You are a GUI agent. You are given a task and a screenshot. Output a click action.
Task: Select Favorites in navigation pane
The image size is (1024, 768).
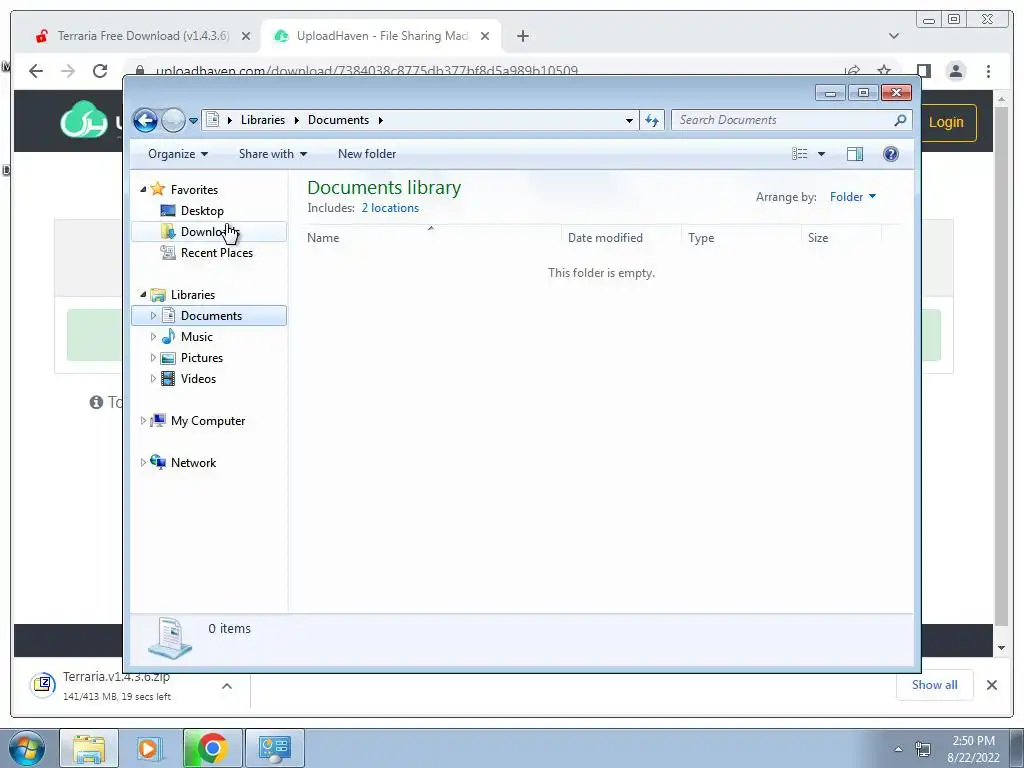194,190
